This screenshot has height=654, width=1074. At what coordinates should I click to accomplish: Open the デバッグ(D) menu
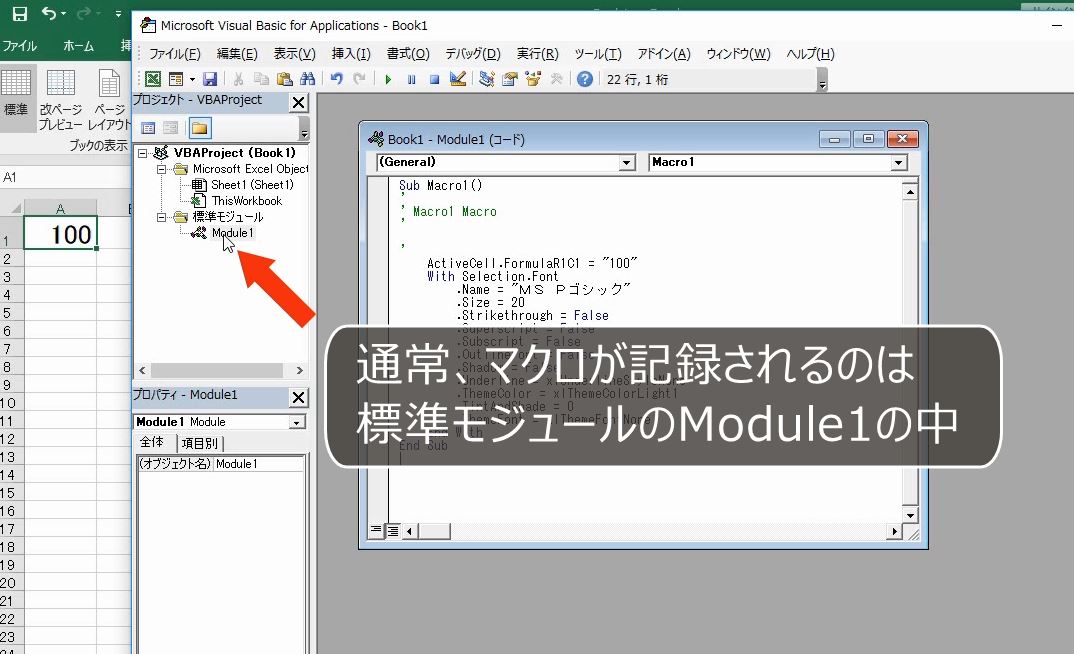click(473, 53)
